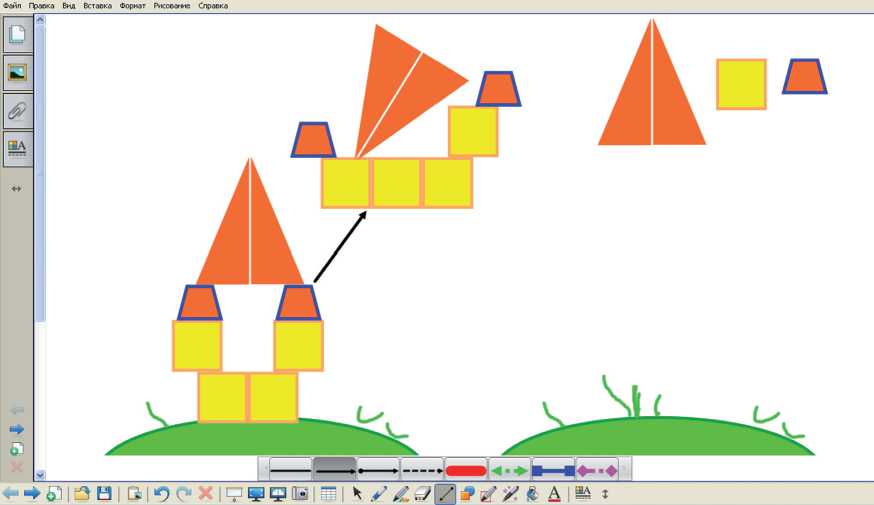Open the Attachments paperclip tab
This screenshot has width=874, height=505.
coord(17,110)
